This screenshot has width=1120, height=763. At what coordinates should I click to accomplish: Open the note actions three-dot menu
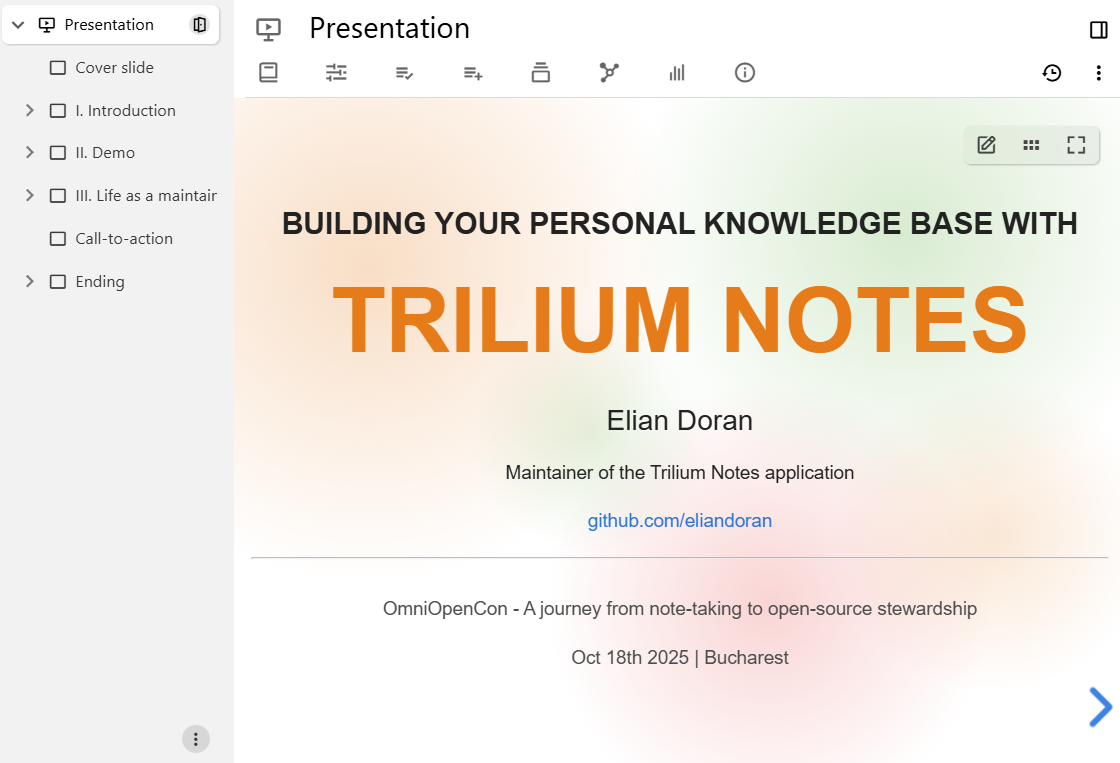click(1098, 72)
